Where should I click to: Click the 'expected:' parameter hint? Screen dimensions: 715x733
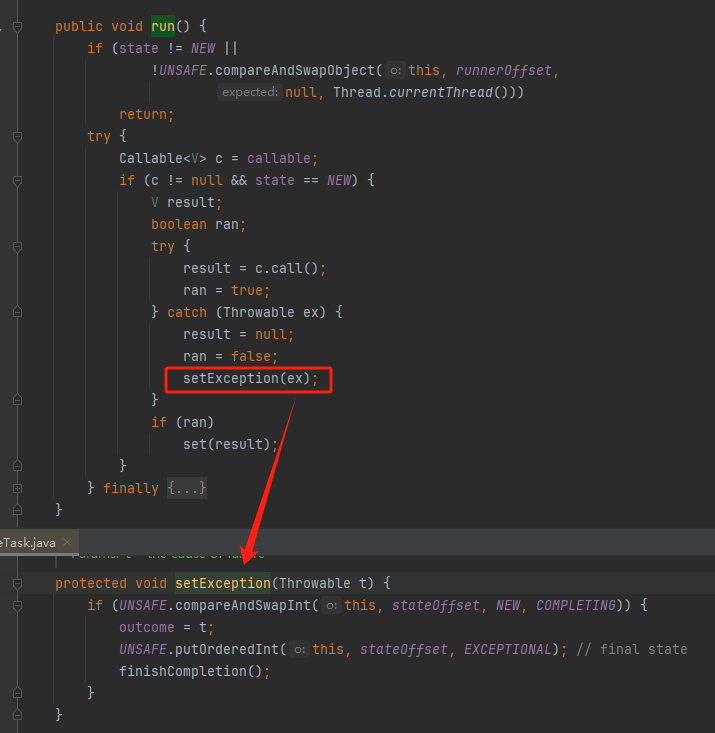[250, 92]
